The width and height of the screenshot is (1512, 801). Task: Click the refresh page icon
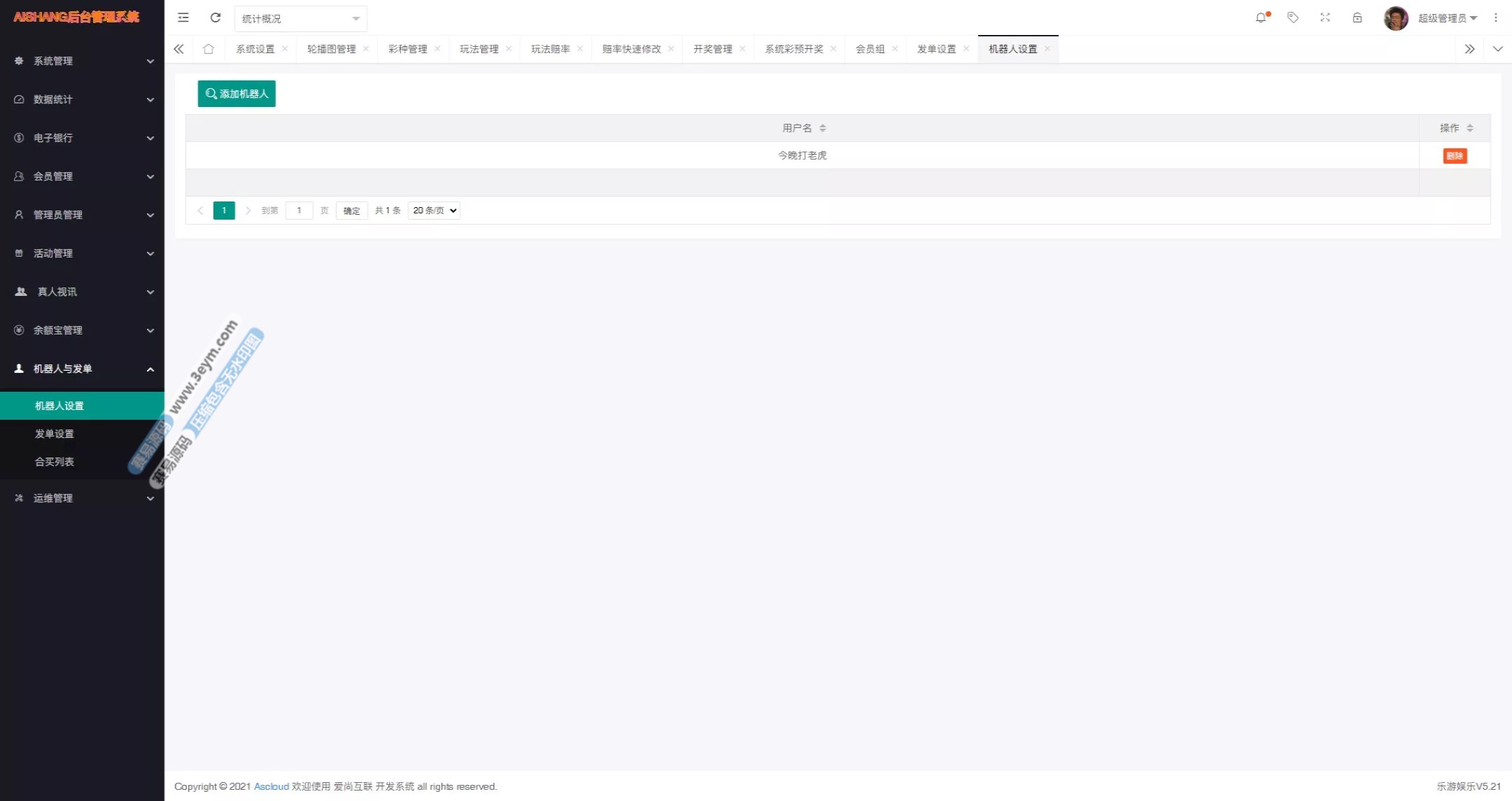click(216, 18)
